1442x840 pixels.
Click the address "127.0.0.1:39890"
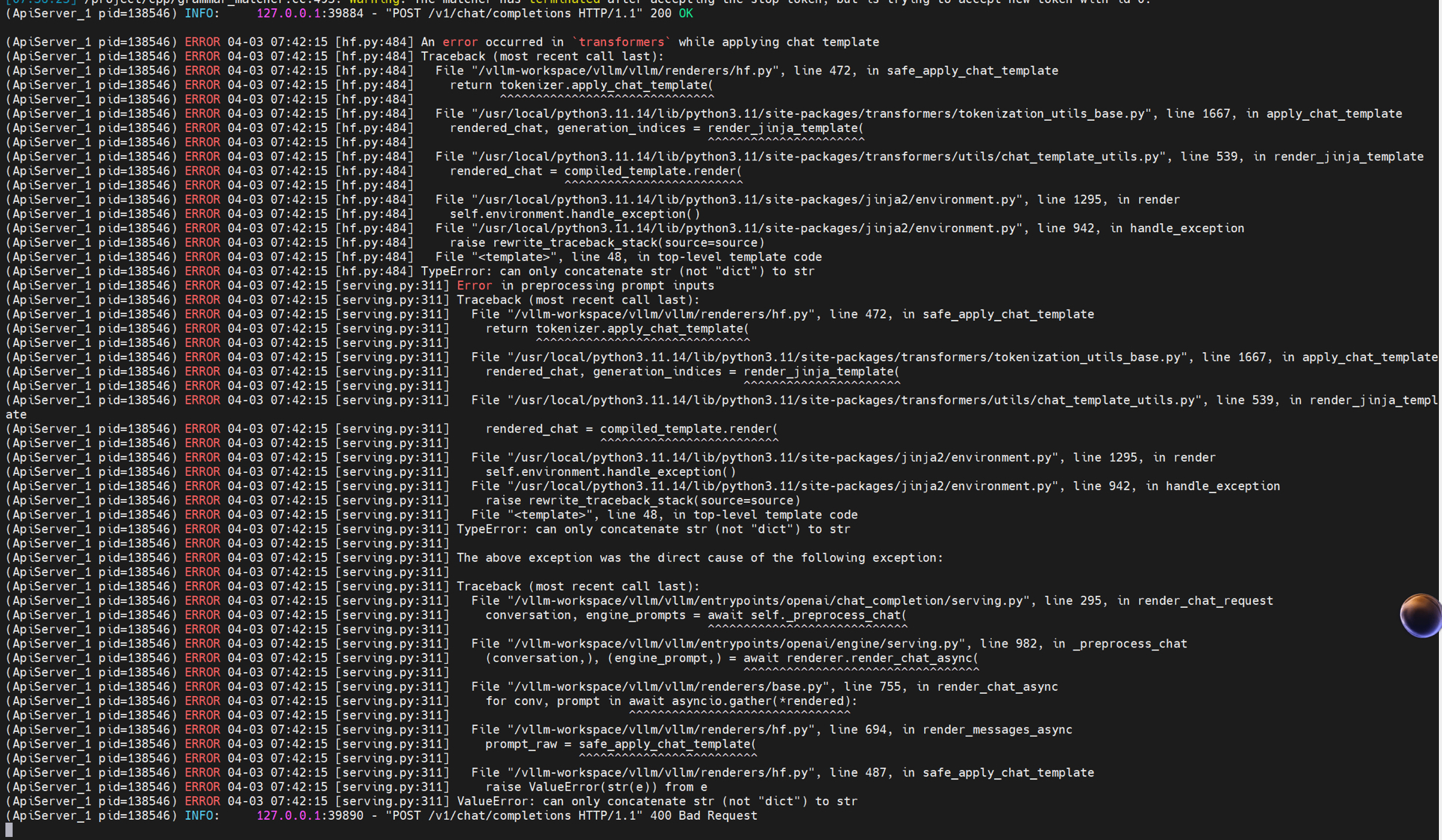coord(310,815)
